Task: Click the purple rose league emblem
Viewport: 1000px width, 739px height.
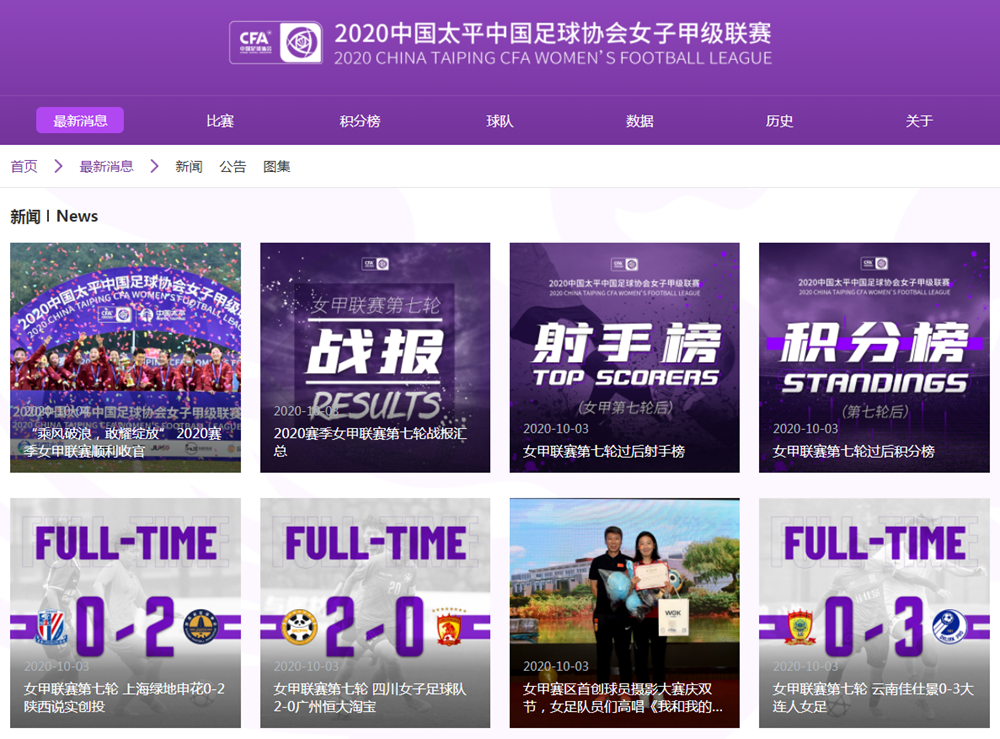Action: pyautogui.click(x=300, y=43)
